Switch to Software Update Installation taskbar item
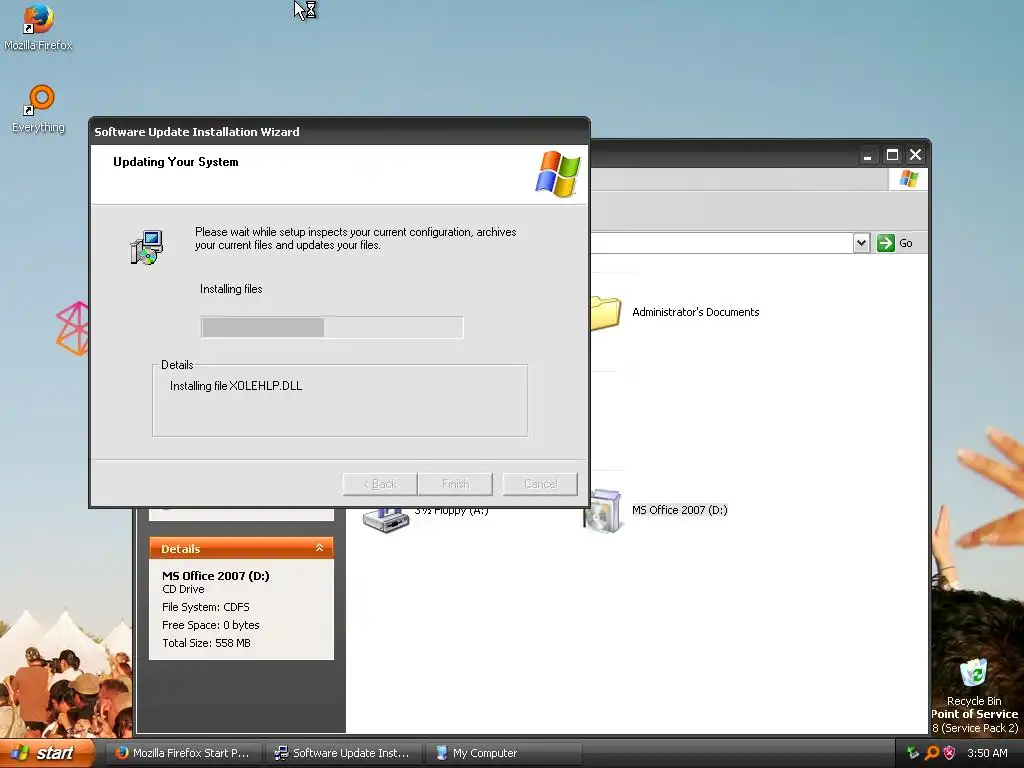 [344, 753]
